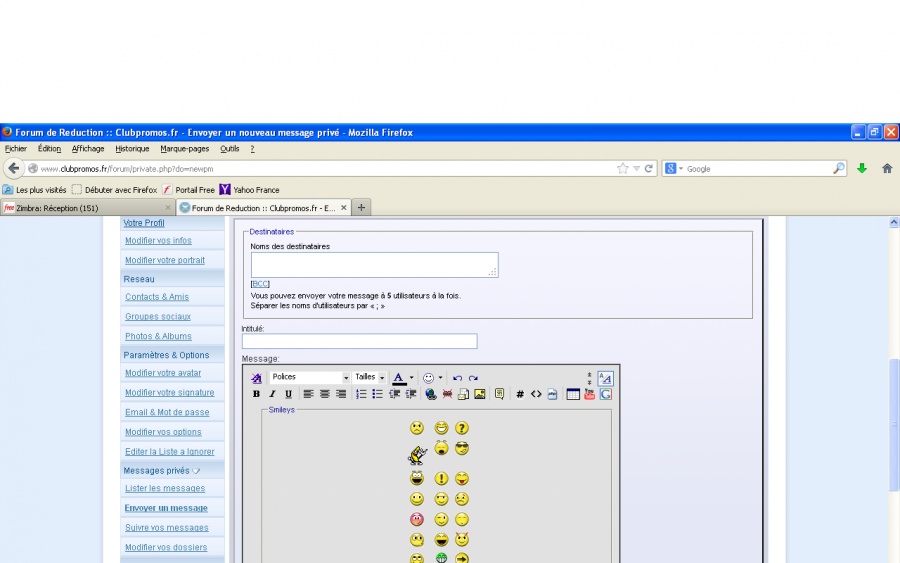Insert a YouTube video tag
This screenshot has height=563, width=900.
(x=589, y=394)
